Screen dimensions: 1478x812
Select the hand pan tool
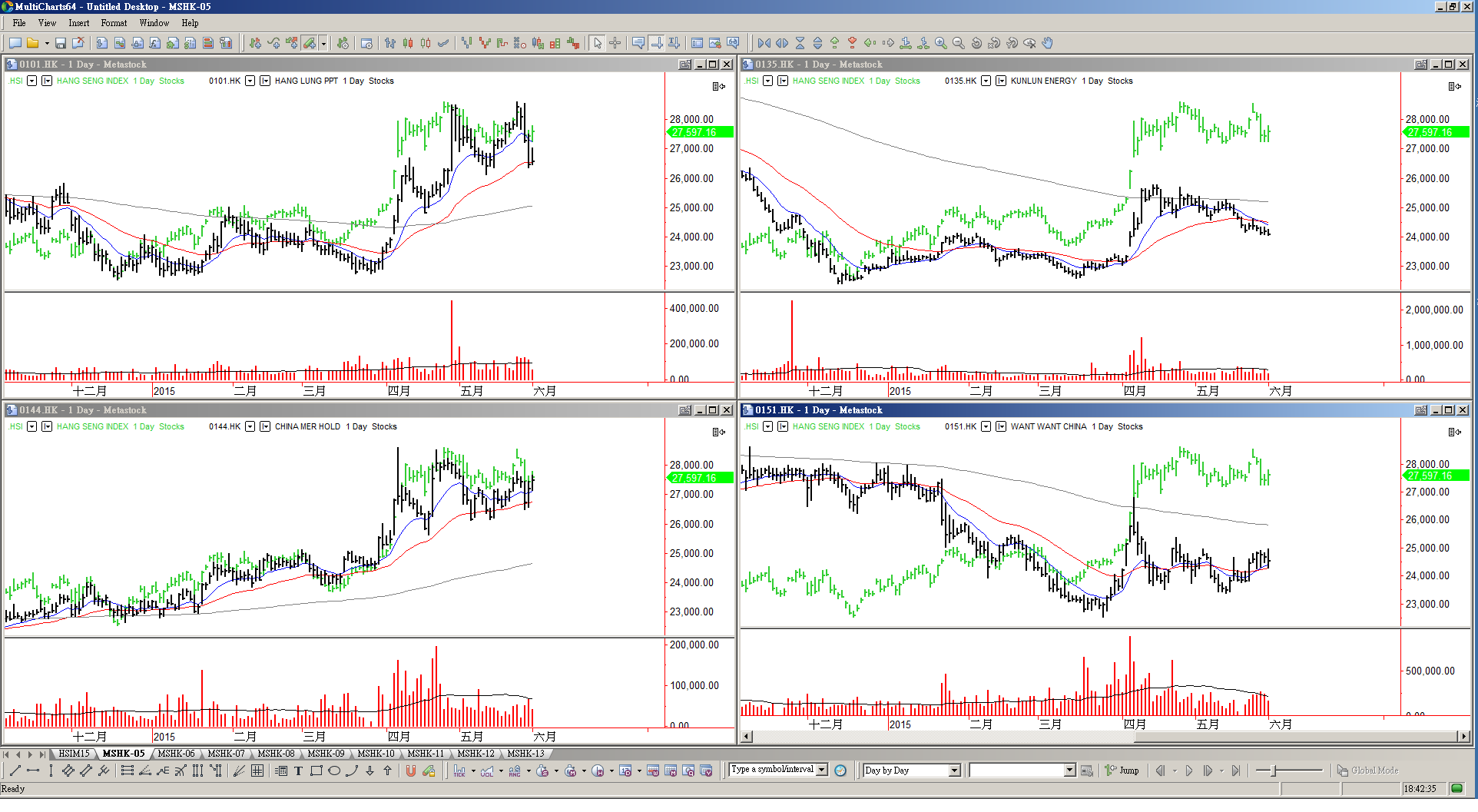point(1047,44)
